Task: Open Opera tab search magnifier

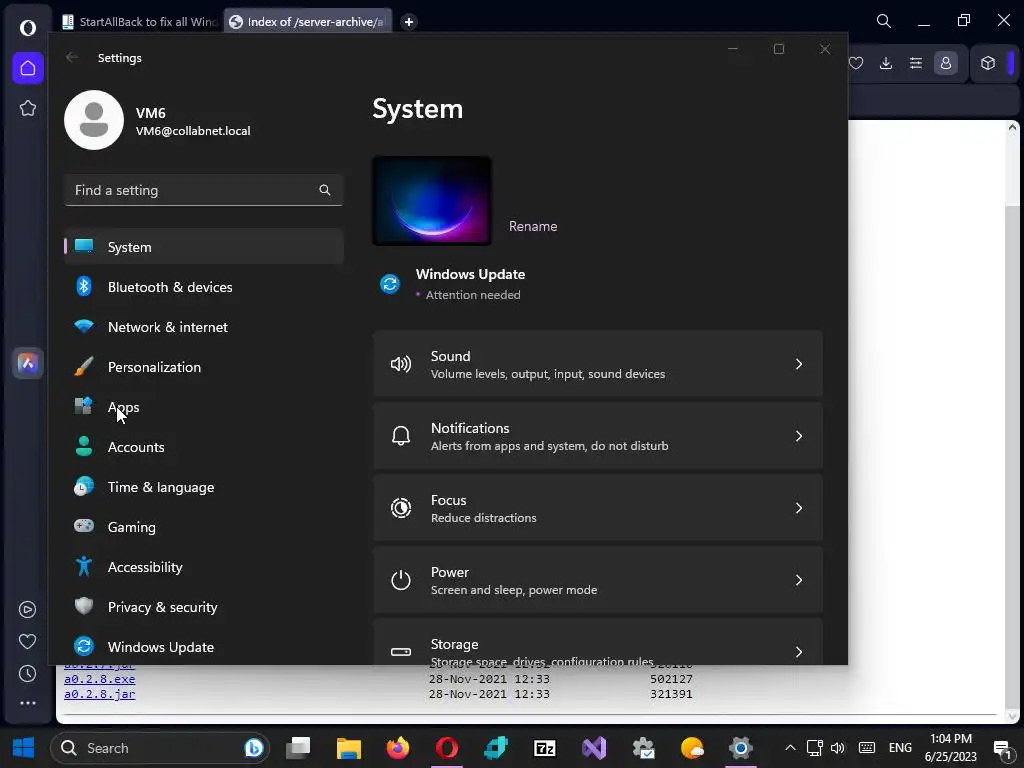Action: pyautogui.click(x=884, y=21)
